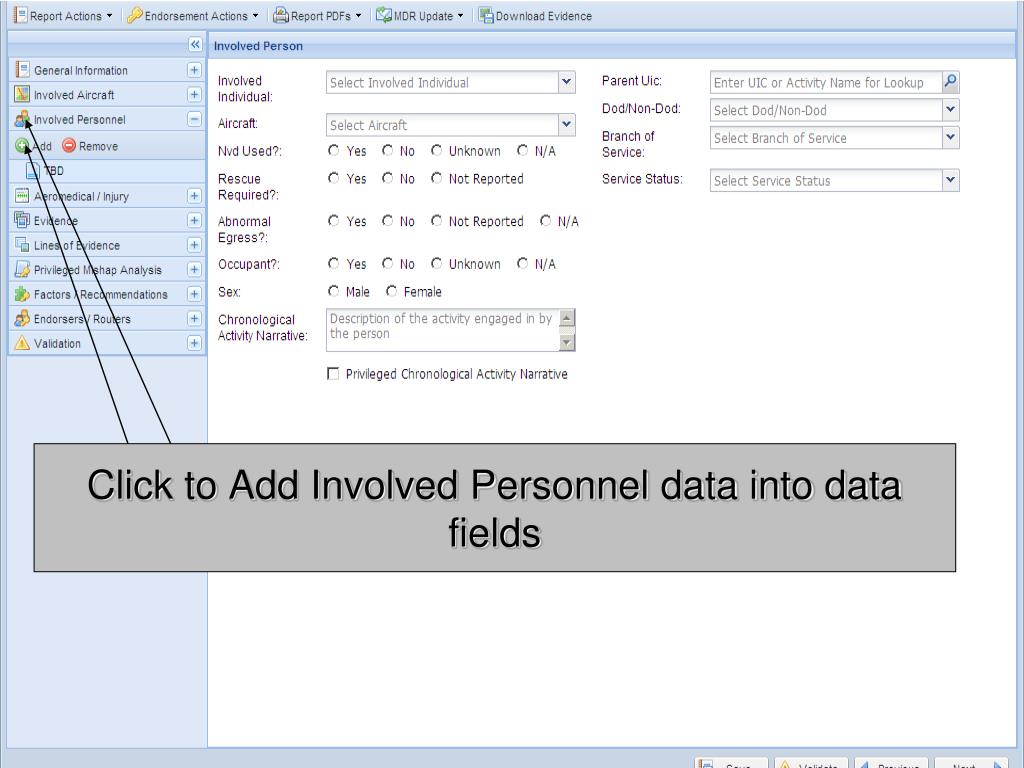The width and height of the screenshot is (1024, 768).
Task: Collapse the sidebar with double-arrow icon
Action: [x=195, y=44]
